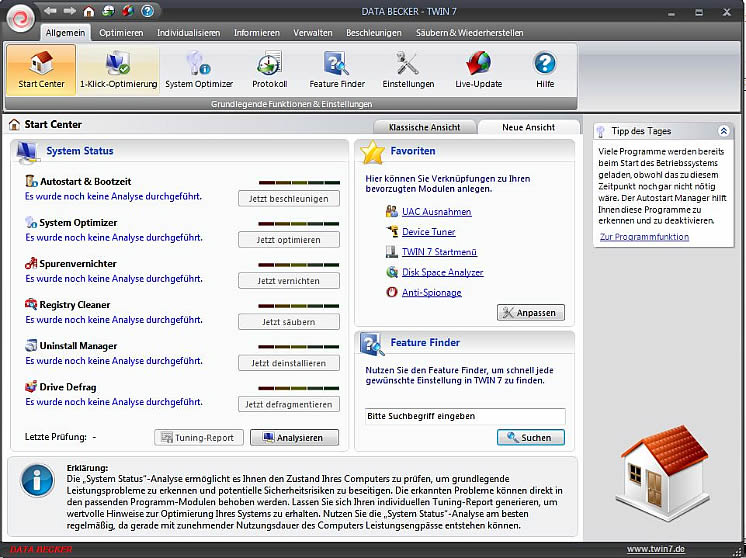Switch to the Allgemein tab
Viewport: 746px width, 558px height.
pos(66,32)
